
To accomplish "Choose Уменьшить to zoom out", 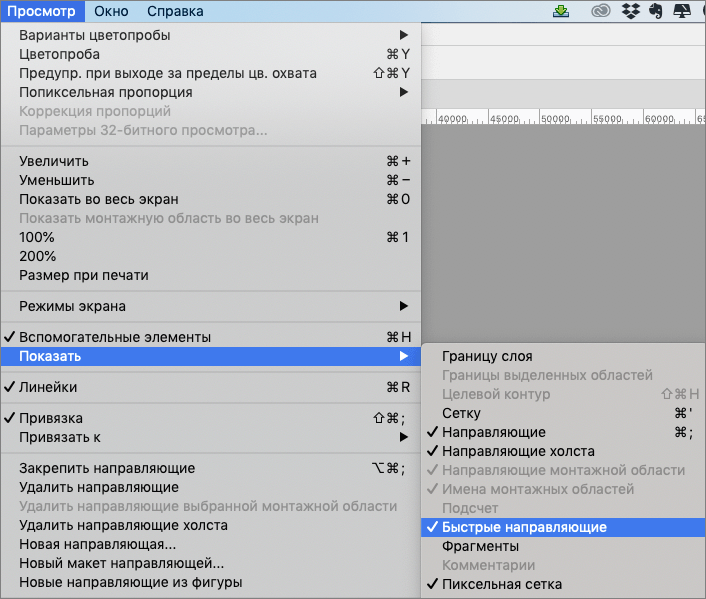I will pyautogui.click(x=211, y=180).
